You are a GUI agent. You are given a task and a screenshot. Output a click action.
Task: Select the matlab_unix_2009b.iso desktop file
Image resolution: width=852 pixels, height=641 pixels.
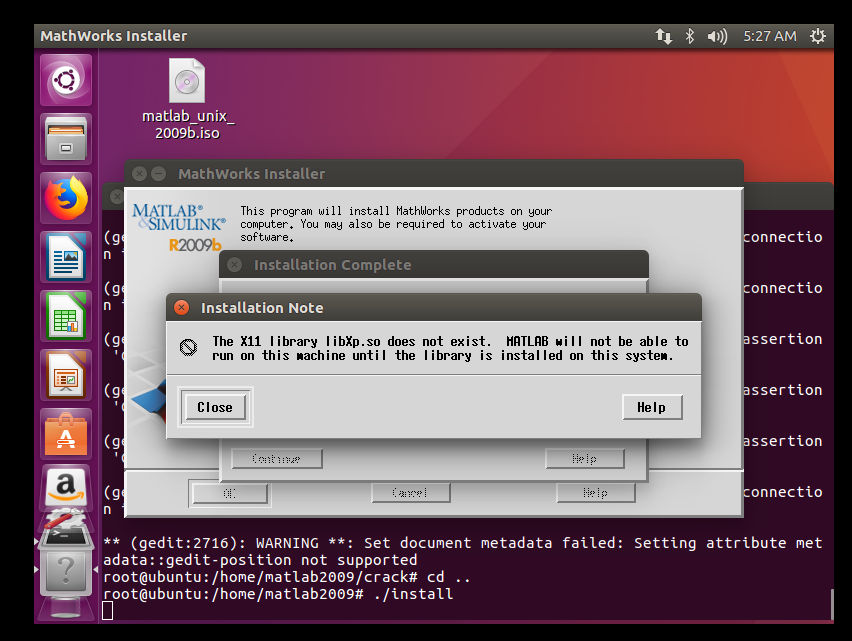click(187, 98)
